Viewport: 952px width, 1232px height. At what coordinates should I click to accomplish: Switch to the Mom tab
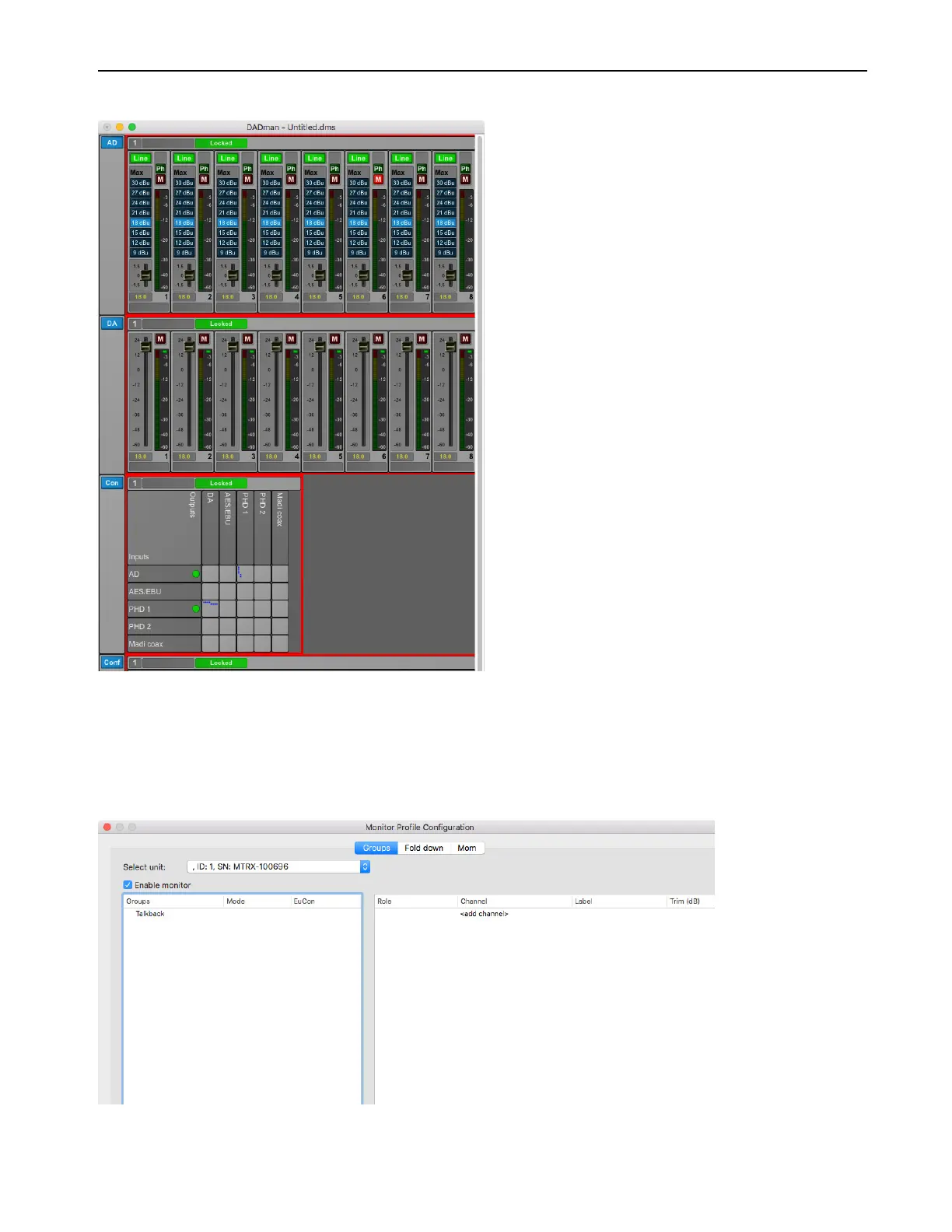coord(467,848)
